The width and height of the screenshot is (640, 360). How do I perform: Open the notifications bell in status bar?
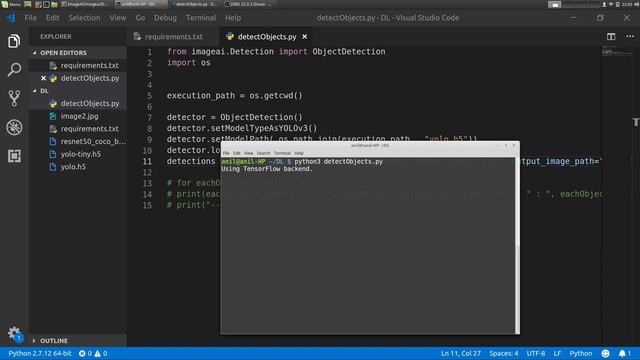click(x=624, y=353)
